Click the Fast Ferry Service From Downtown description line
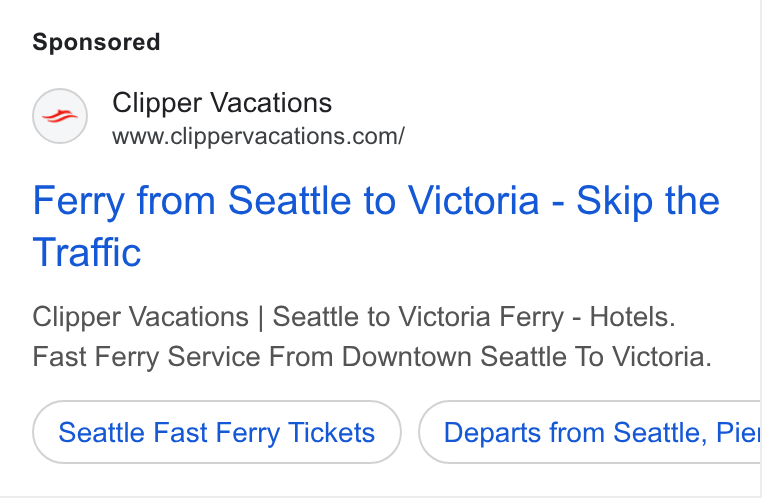Viewport: 762px width, 498px height. pos(372,357)
